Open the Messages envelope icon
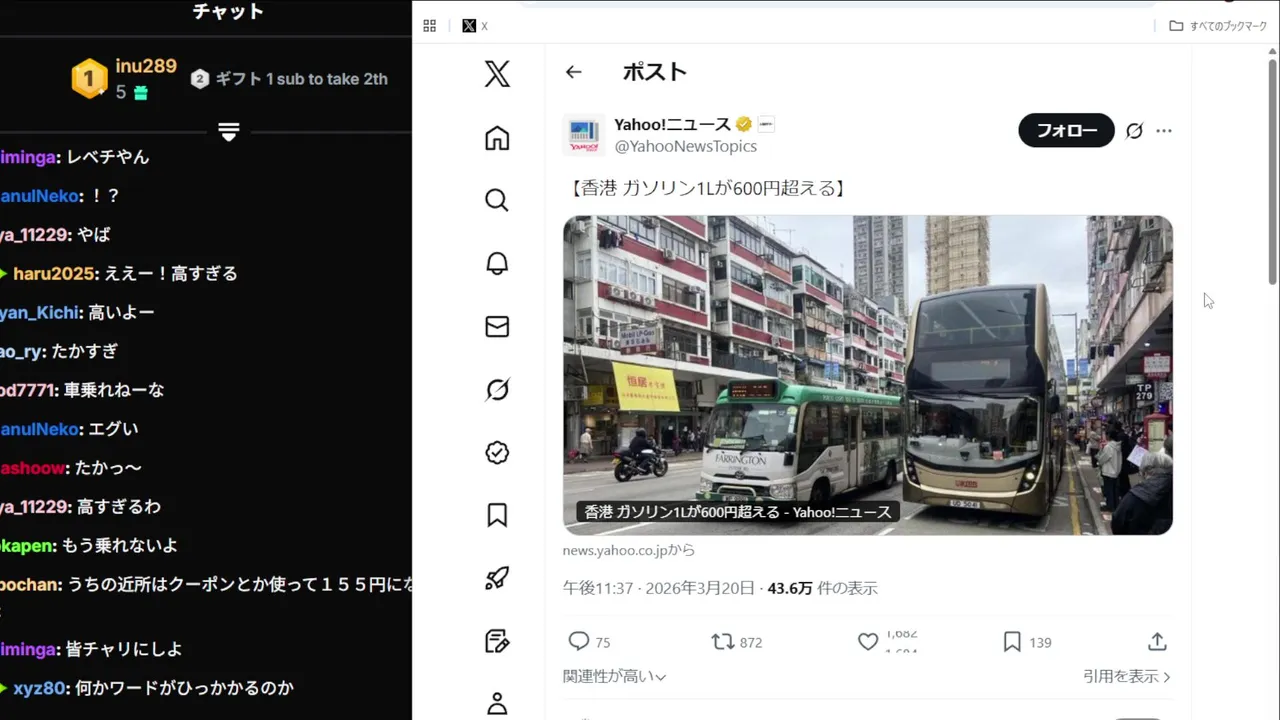Viewport: 1280px width, 720px height. pyautogui.click(x=497, y=326)
